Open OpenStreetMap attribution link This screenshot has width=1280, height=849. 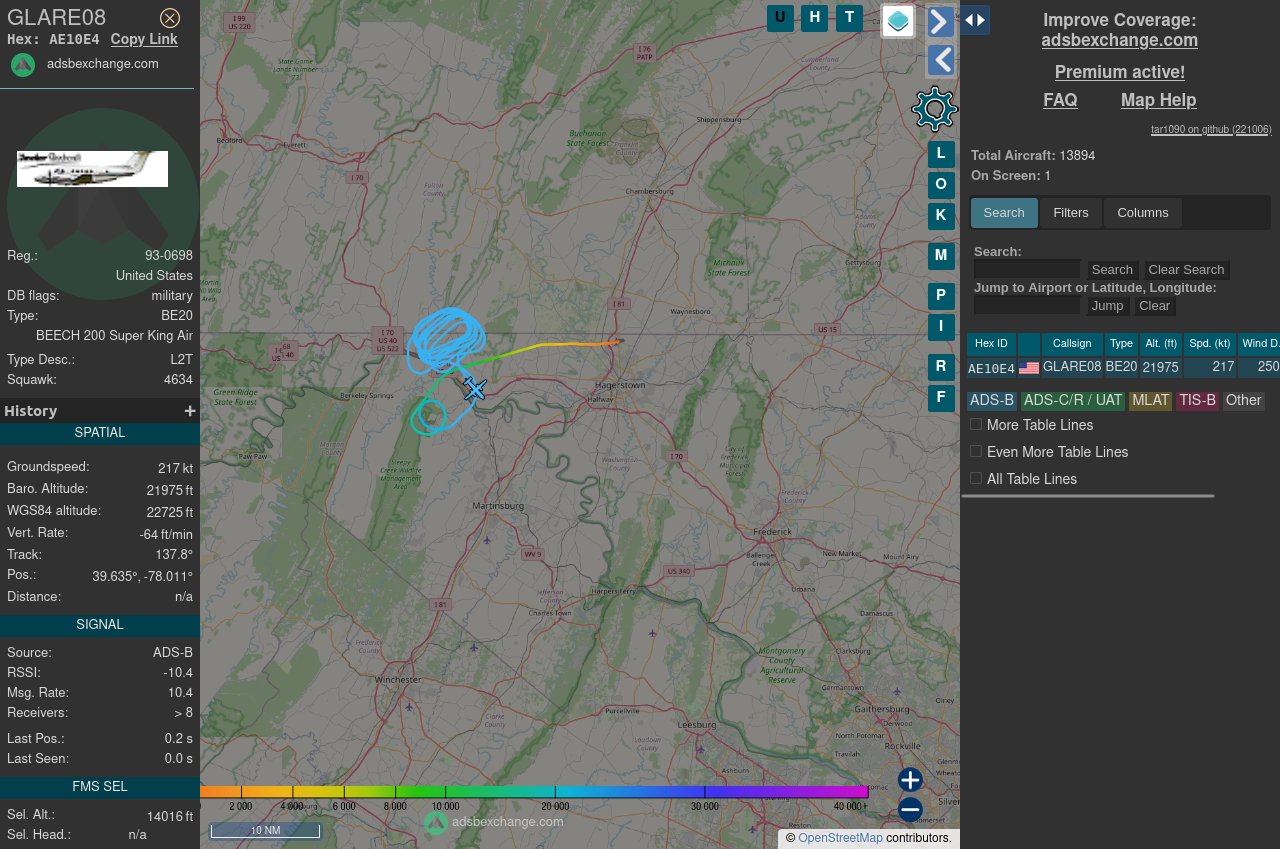click(840, 838)
